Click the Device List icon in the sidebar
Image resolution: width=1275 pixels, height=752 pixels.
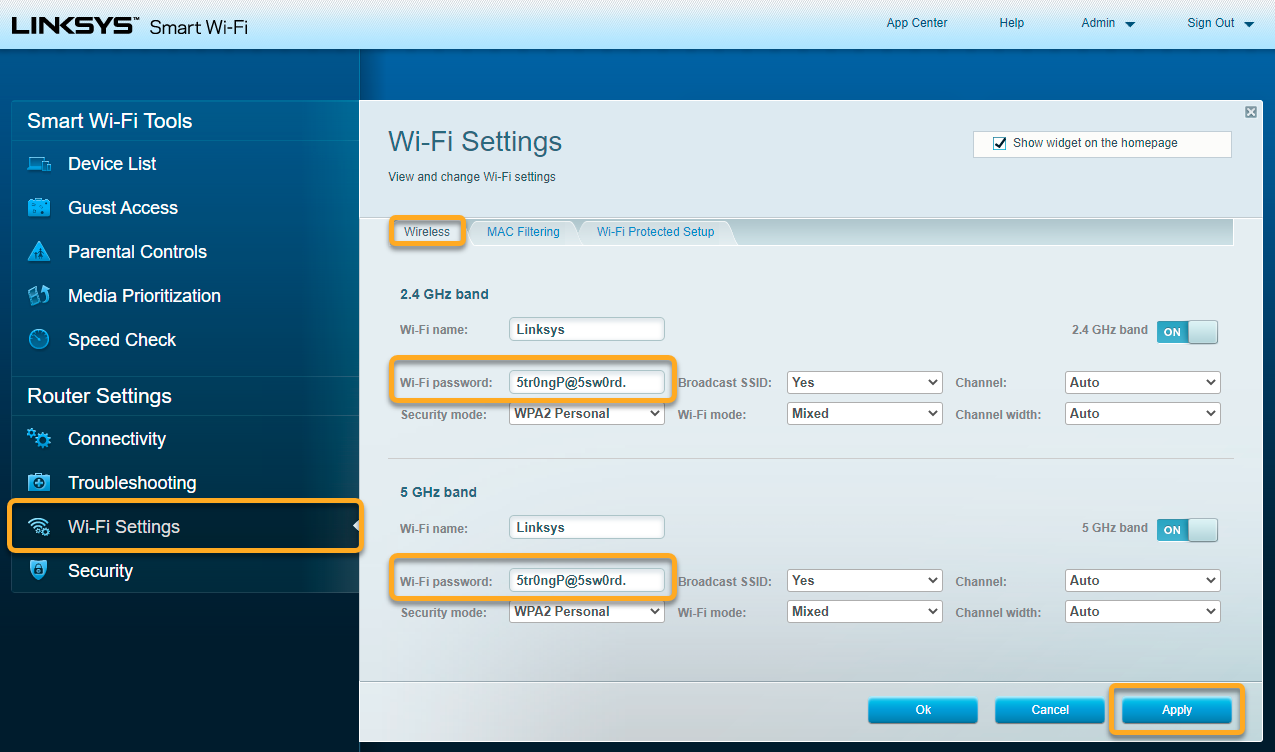coord(39,164)
